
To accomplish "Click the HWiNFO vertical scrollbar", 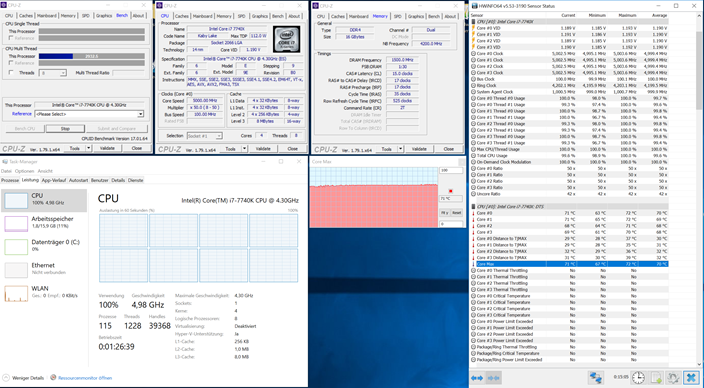I will click(x=699, y=193).
